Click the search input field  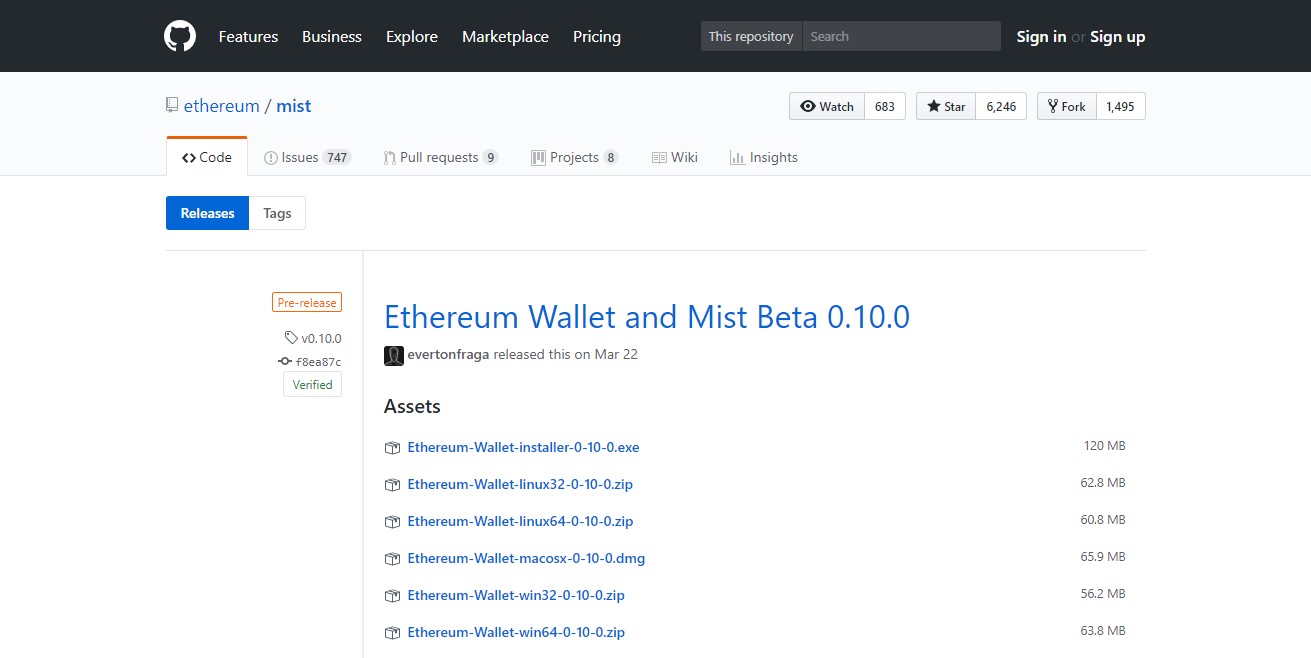click(x=900, y=36)
